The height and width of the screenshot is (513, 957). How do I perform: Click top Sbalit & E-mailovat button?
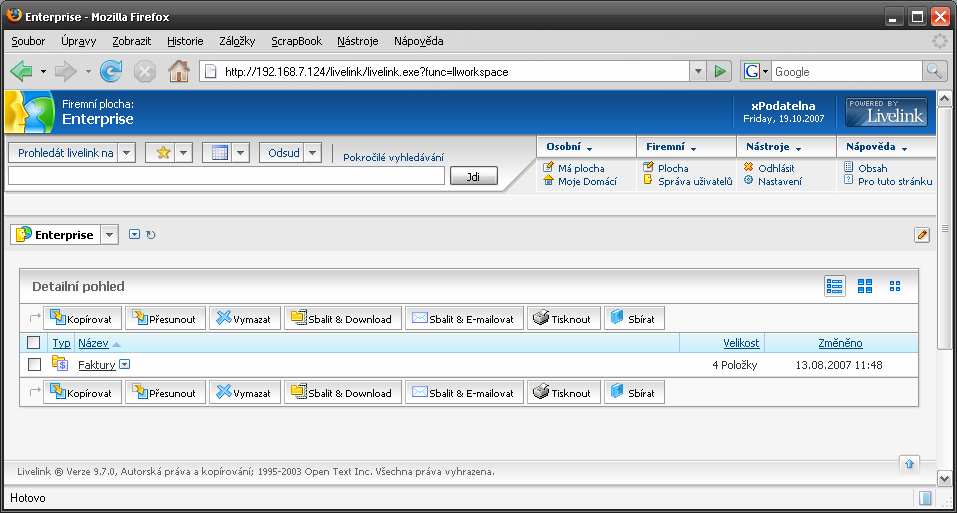(464, 318)
